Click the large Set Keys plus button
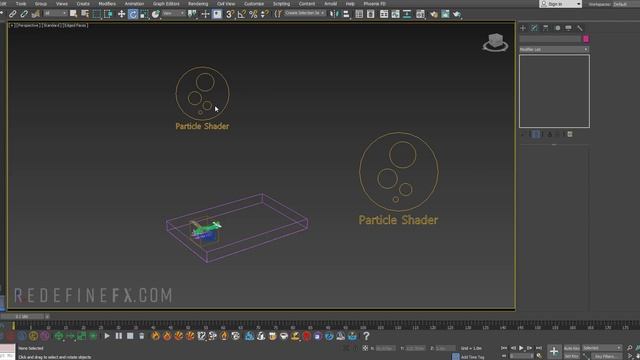This screenshot has width=640, height=360. 554,351
